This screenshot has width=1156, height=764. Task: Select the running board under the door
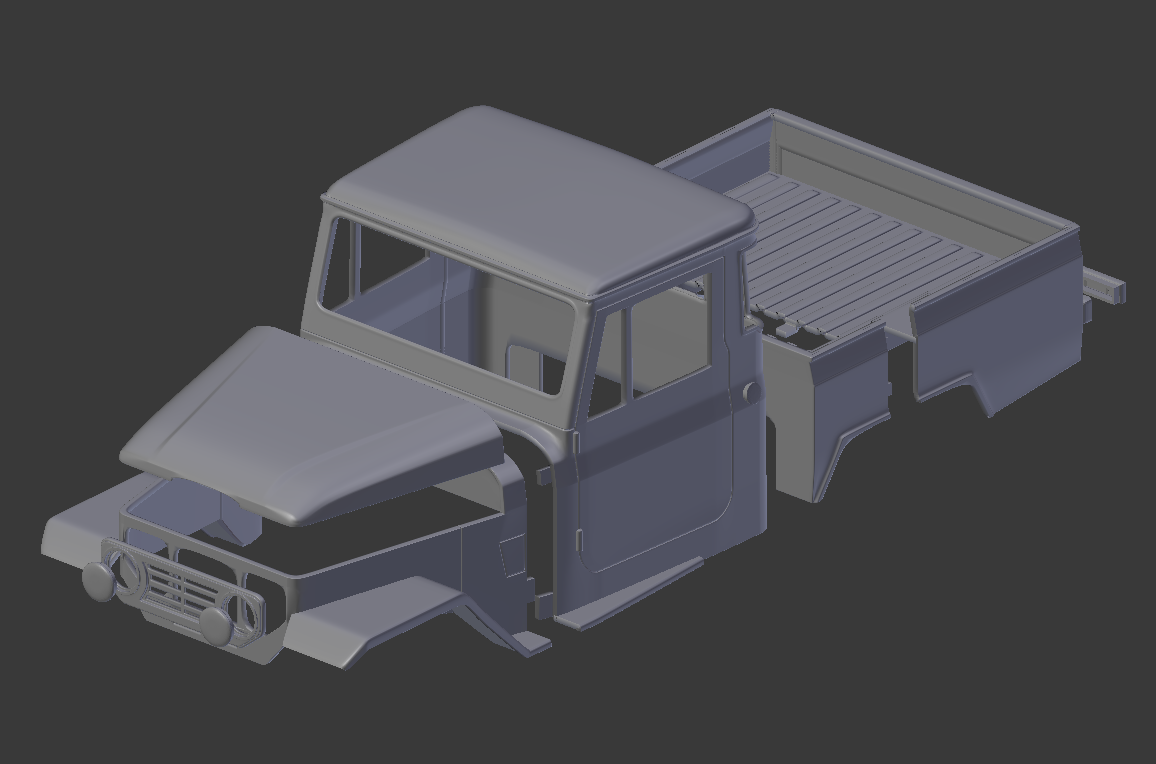pos(627,596)
